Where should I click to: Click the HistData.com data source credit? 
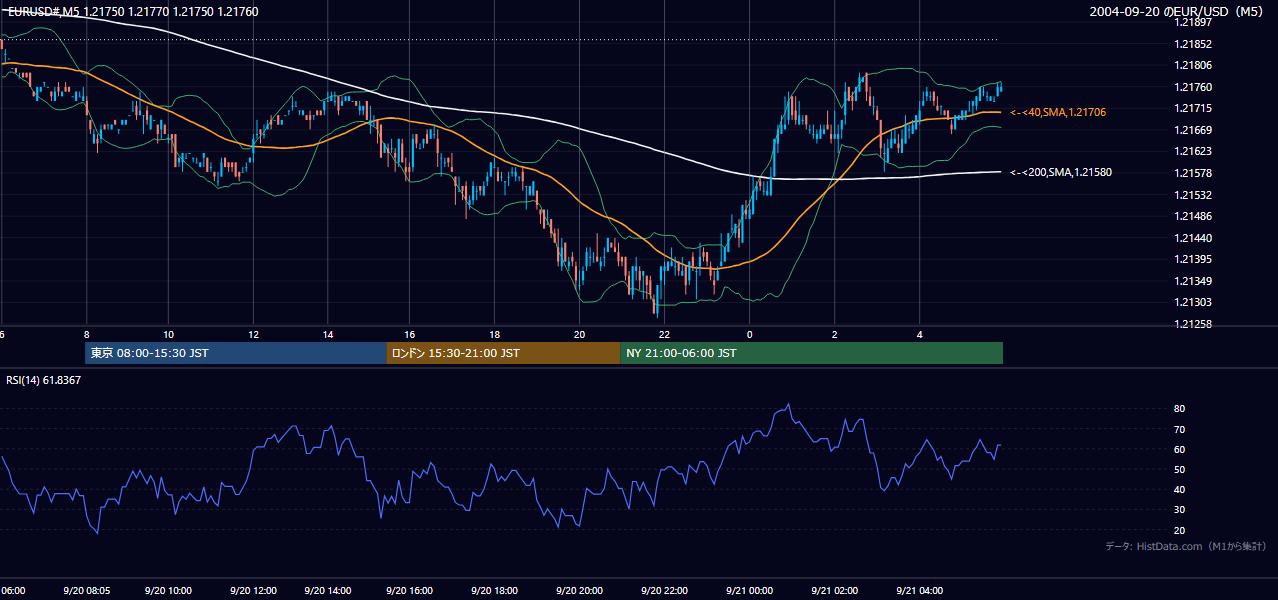coord(1185,546)
